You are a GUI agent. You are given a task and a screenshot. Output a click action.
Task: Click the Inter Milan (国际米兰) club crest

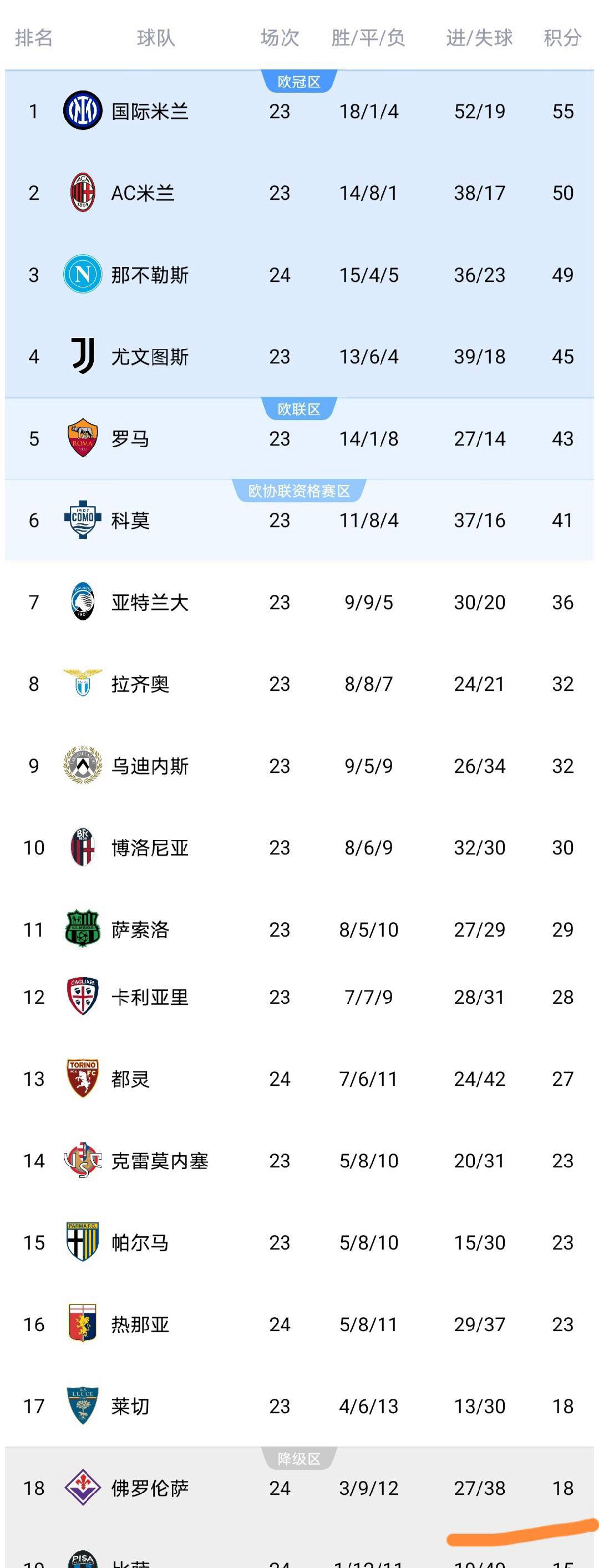pyautogui.click(x=84, y=111)
